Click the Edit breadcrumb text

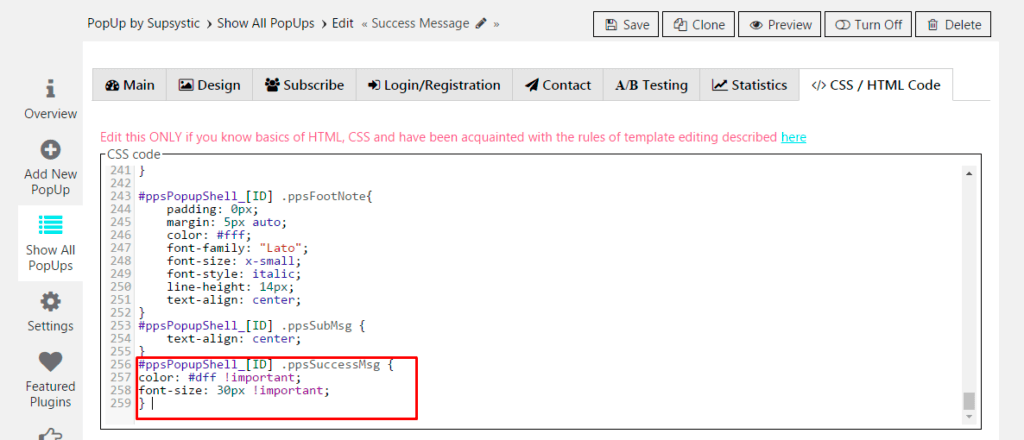tap(342, 24)
